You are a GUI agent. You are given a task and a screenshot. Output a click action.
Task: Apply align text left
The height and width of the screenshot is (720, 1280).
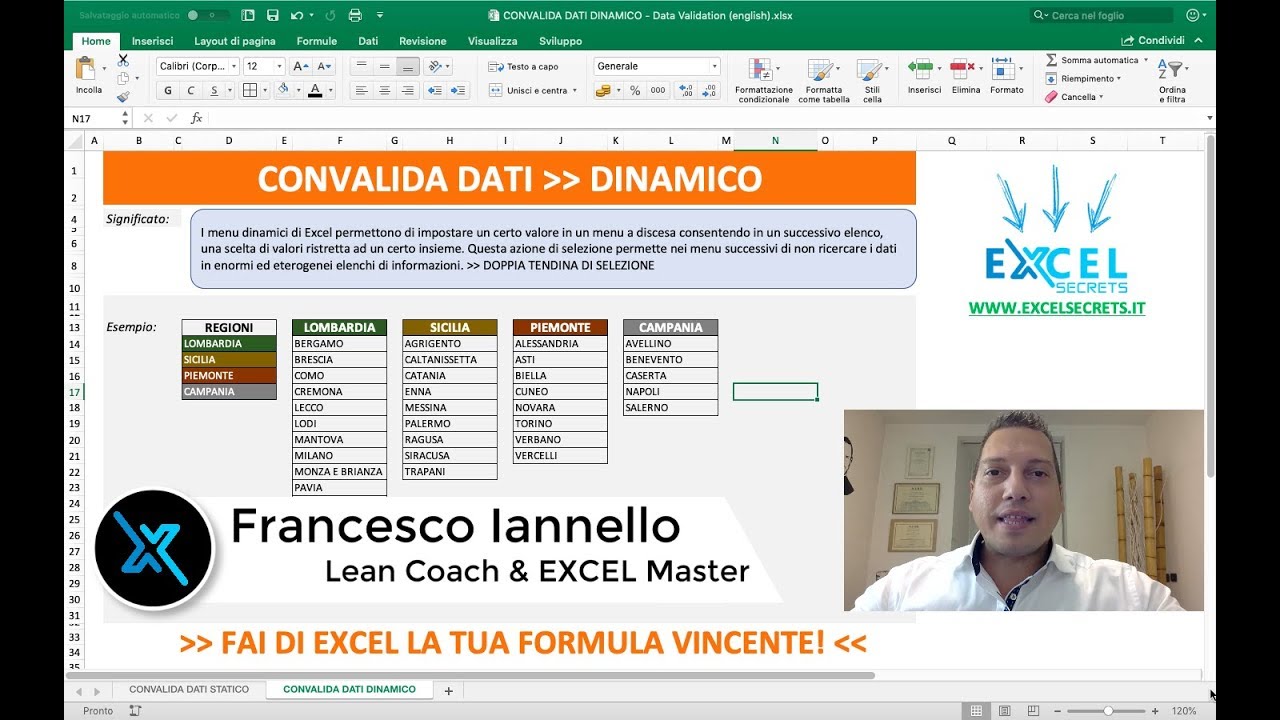(361, 90)
